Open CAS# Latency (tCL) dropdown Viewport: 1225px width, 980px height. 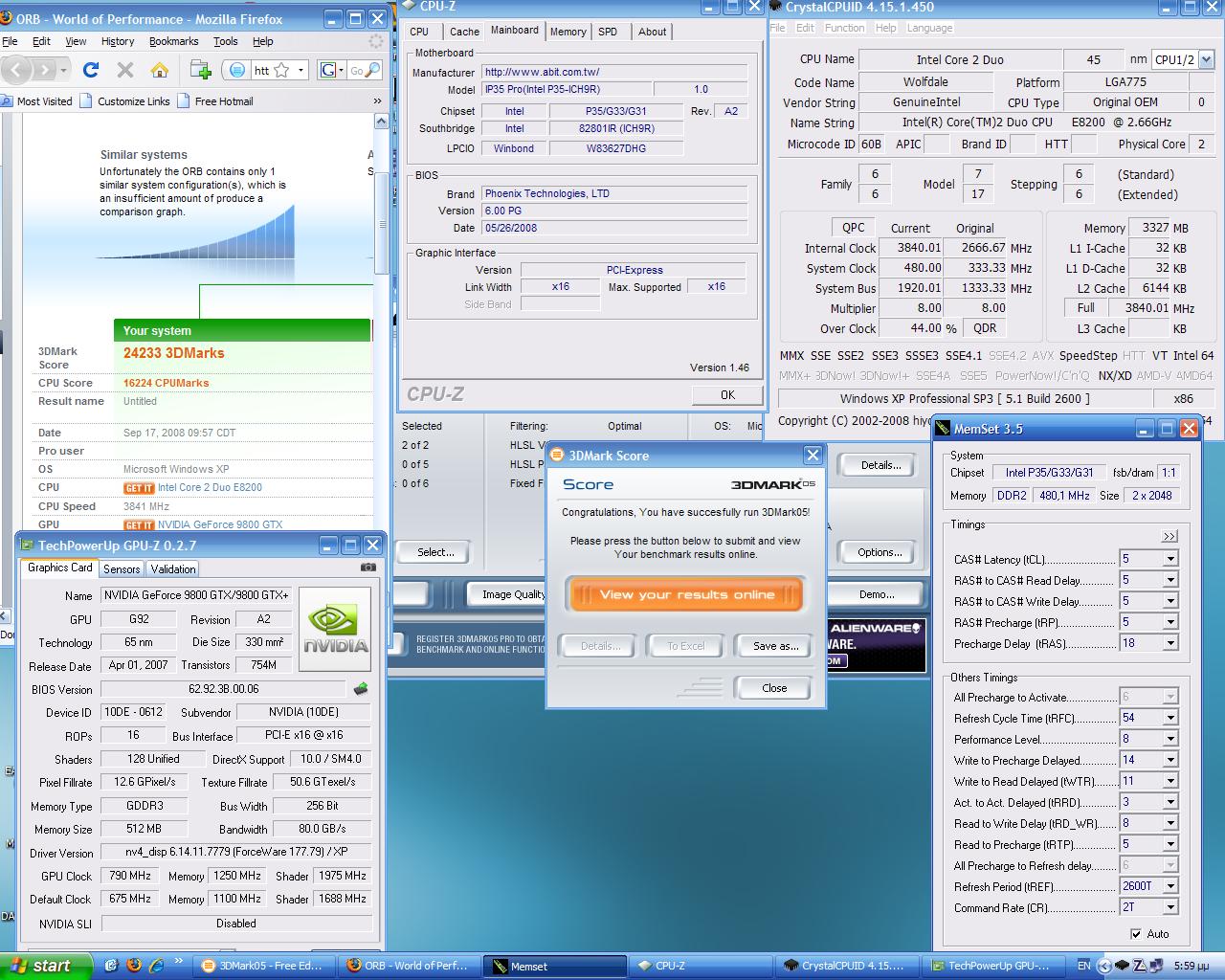pos(1169,559)
